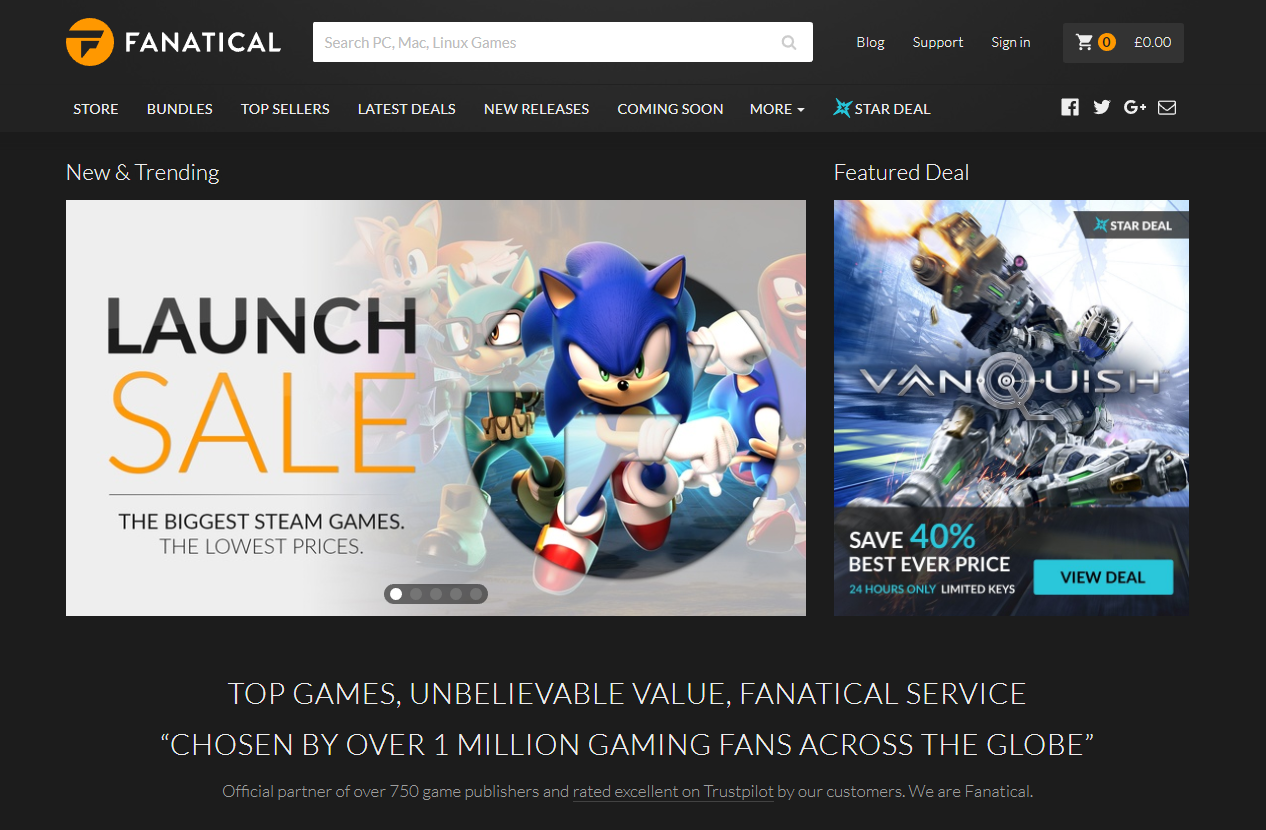The width and height of the screenshot is (1266, 830).
Task: Click the email envelope icon
Action: [1167, 107]
